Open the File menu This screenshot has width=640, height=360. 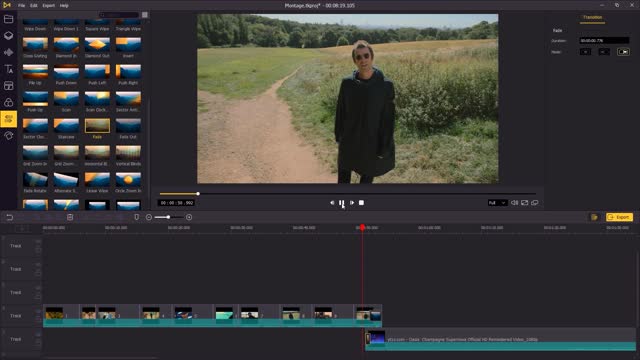21,6
